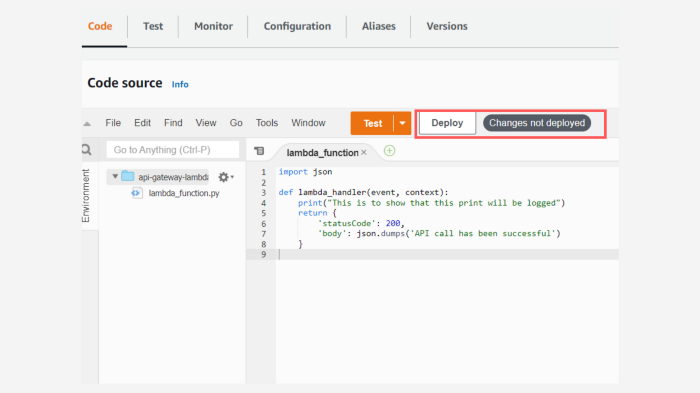Open the Go menu
The width and height of the screenshot is (700, 393).
click(236, 123)
